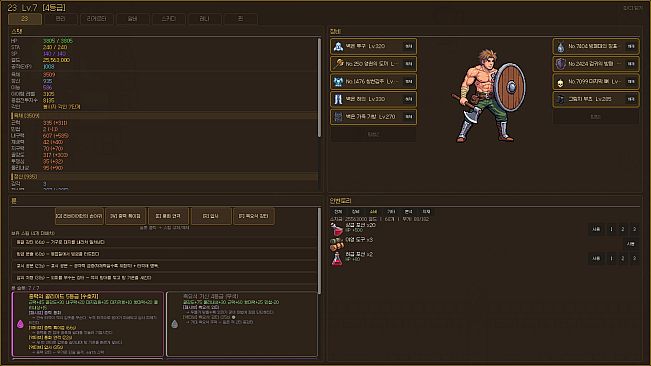The height and width of the screenshot is (366, 651).
Task: Click the red HP +500 potion icon
Action: click(337, 228)
